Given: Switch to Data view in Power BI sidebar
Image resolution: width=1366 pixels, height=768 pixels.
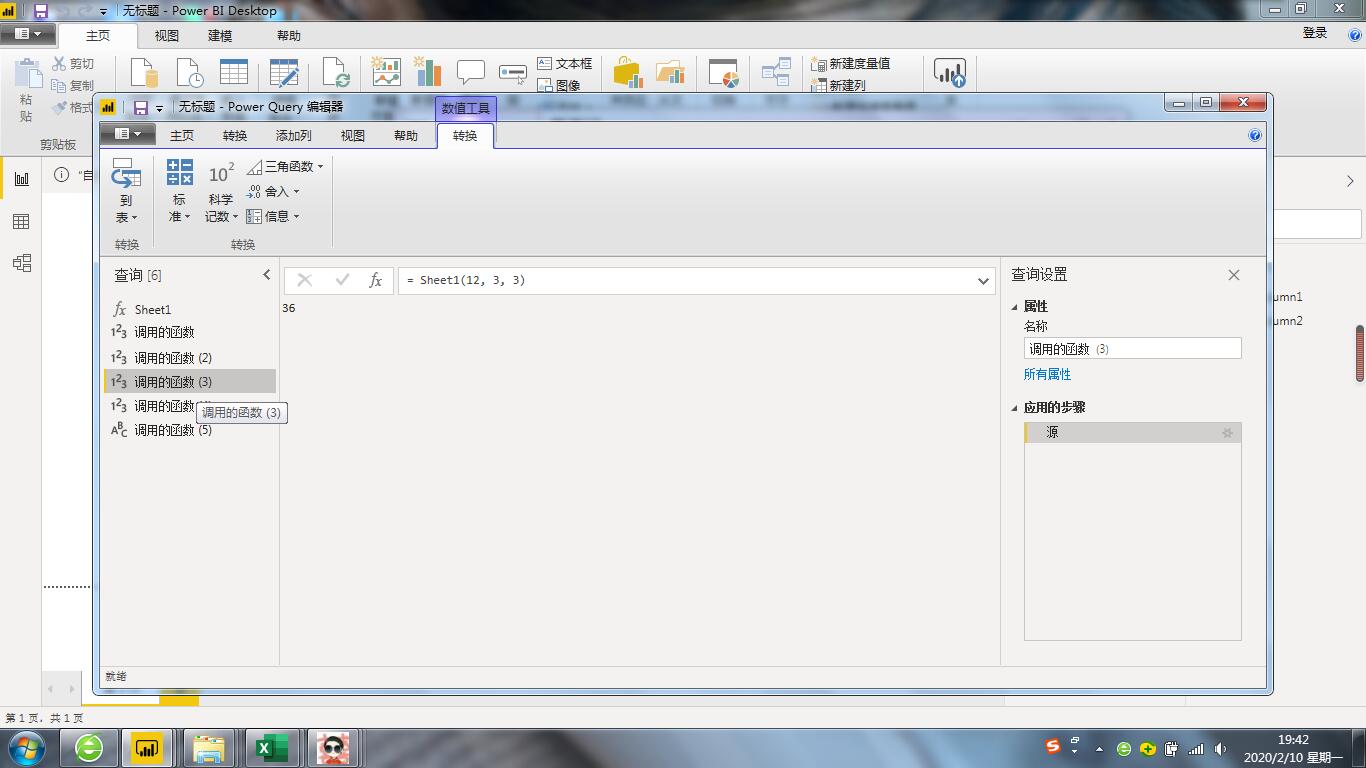Looking at the screenshot, I should tap(21, 222).
